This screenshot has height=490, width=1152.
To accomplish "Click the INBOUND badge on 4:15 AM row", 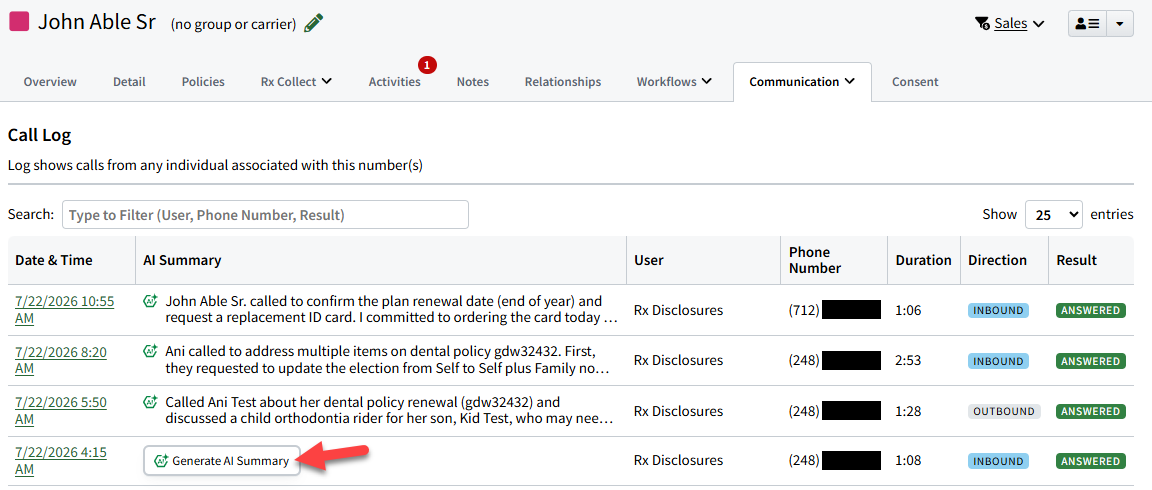I will coord(998,461).
